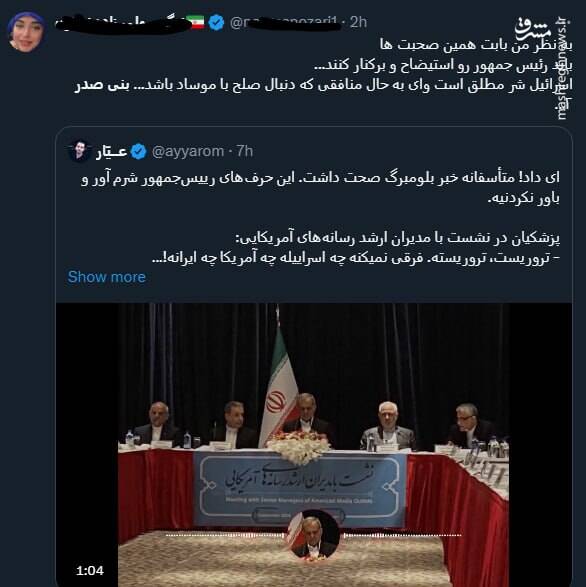The width and height of the screenshot is (586, 587).
Task: Click the blue verified badge on top tweet
Action: click(216, 22)
